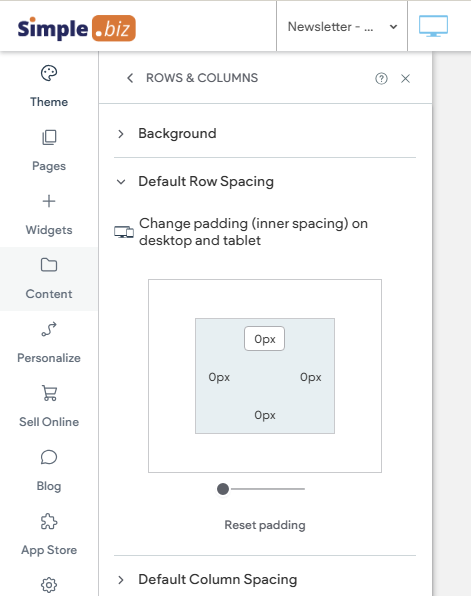Image resolution: width=471 pixels, height=596 pixels.
Task: Switch to desktop device preview
Action: click(x=433, y=26)
